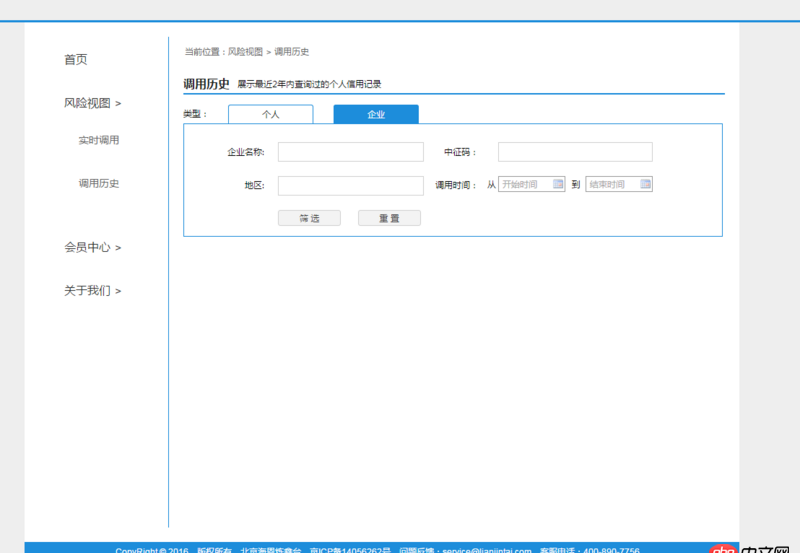800x553 pixels.
Task: Open the start time calendar icon
Action: pos(558,184)
